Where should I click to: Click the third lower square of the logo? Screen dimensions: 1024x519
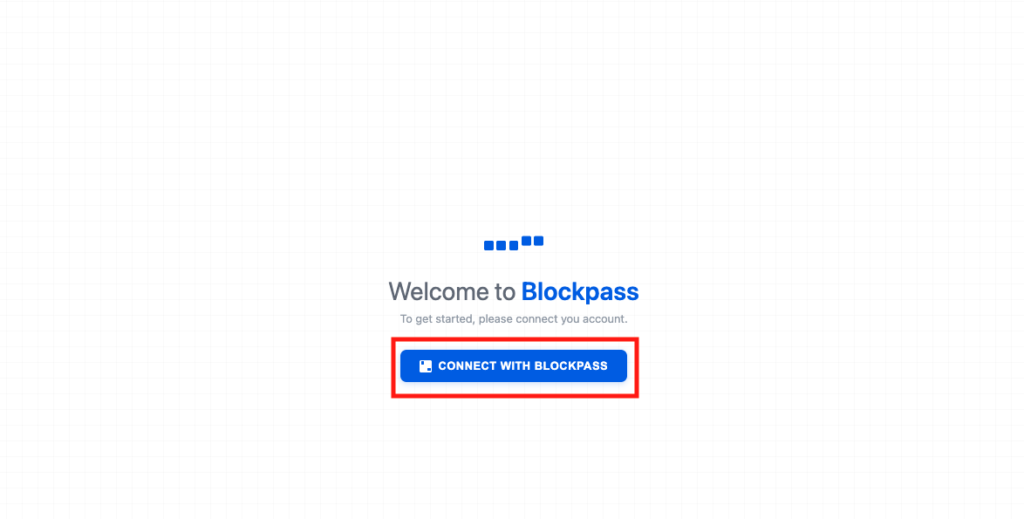tap(513, 245)
